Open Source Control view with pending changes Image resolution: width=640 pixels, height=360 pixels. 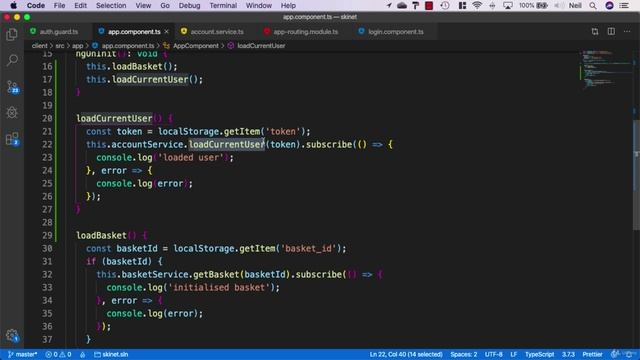12,87
